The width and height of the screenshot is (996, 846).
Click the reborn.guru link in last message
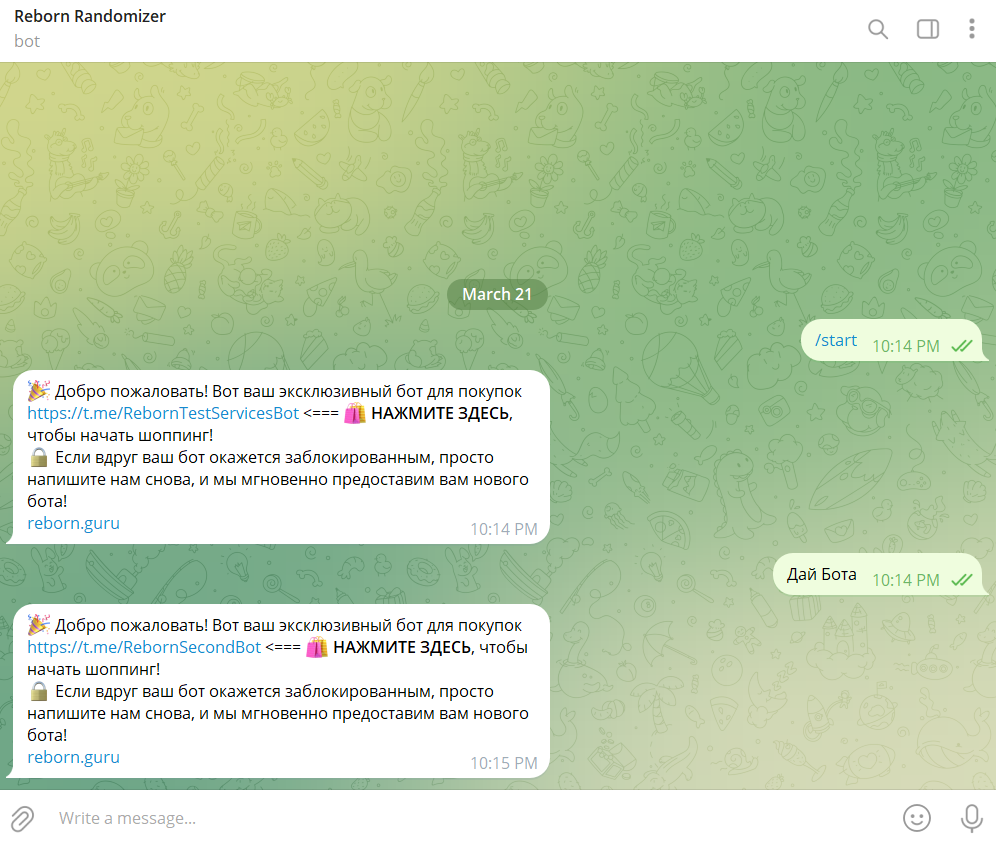tap(73, 757)
